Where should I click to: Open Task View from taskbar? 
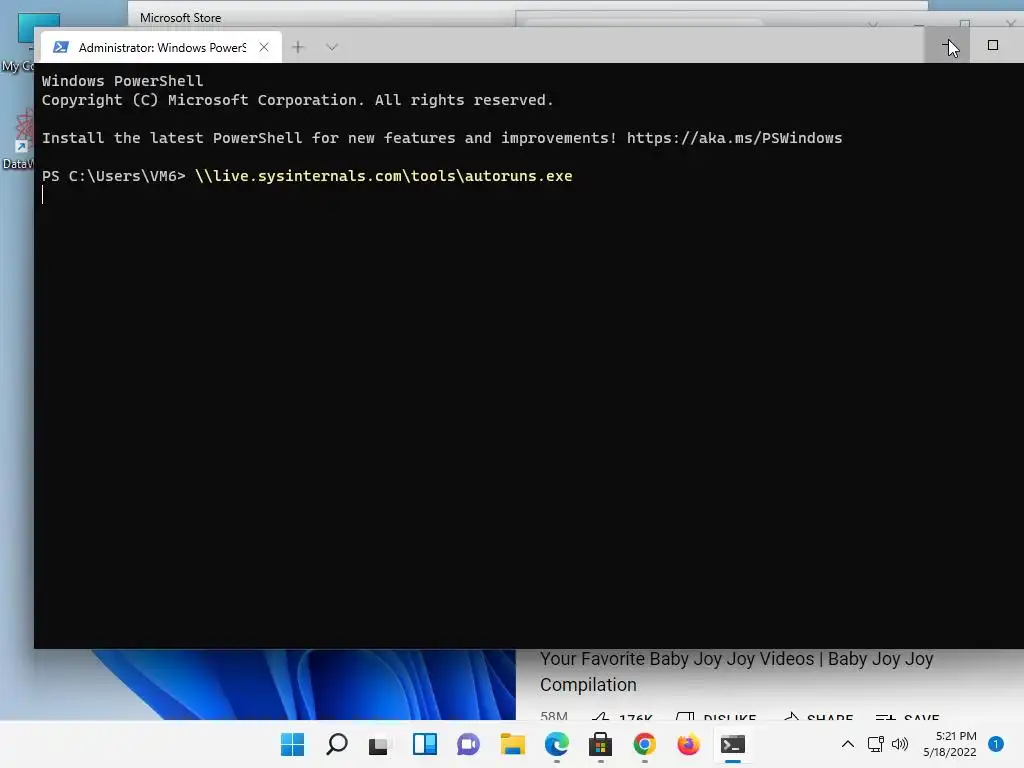point(379,744)
